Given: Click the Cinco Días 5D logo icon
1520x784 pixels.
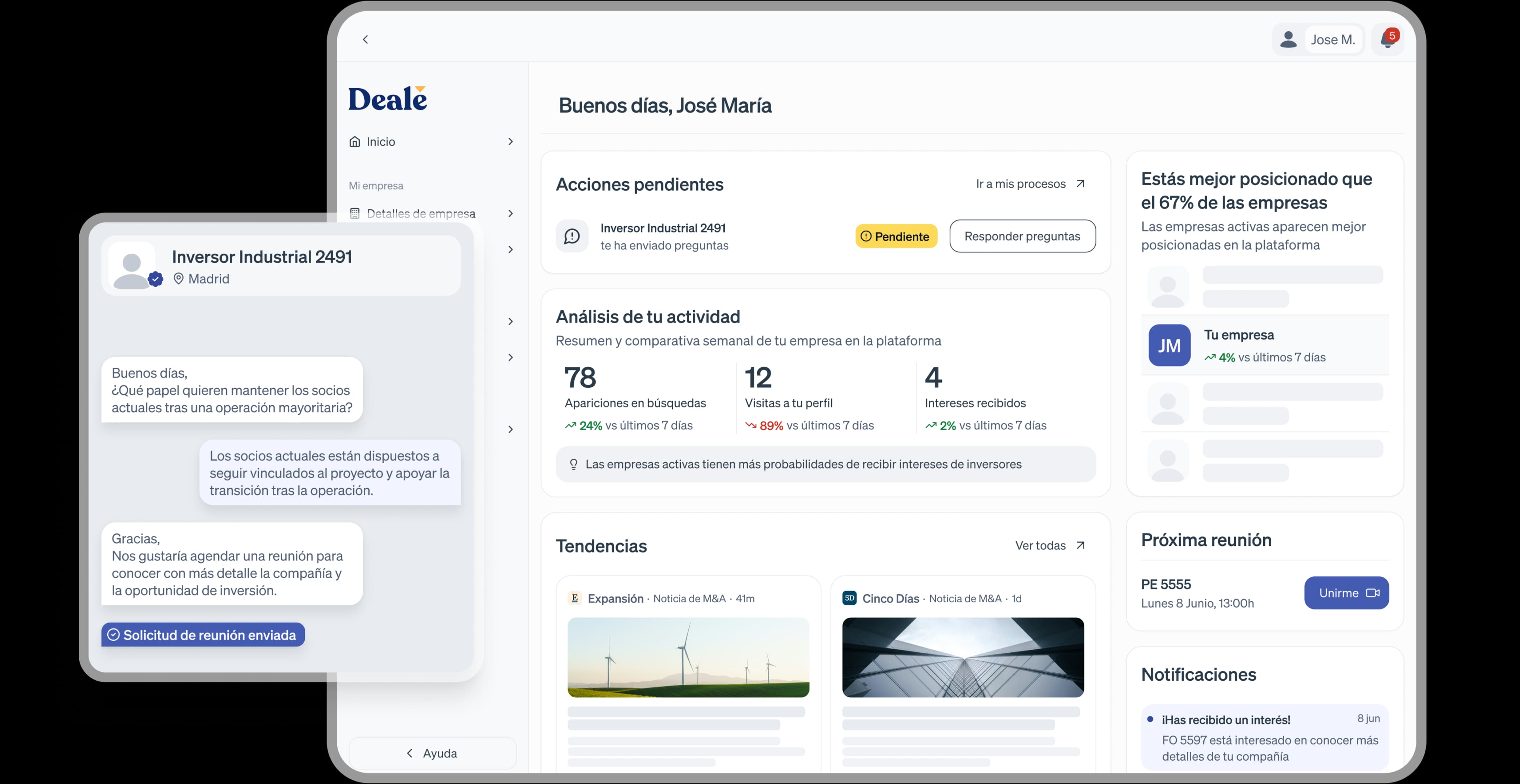Looking at the screenshot, I should [x=849, y=598].
